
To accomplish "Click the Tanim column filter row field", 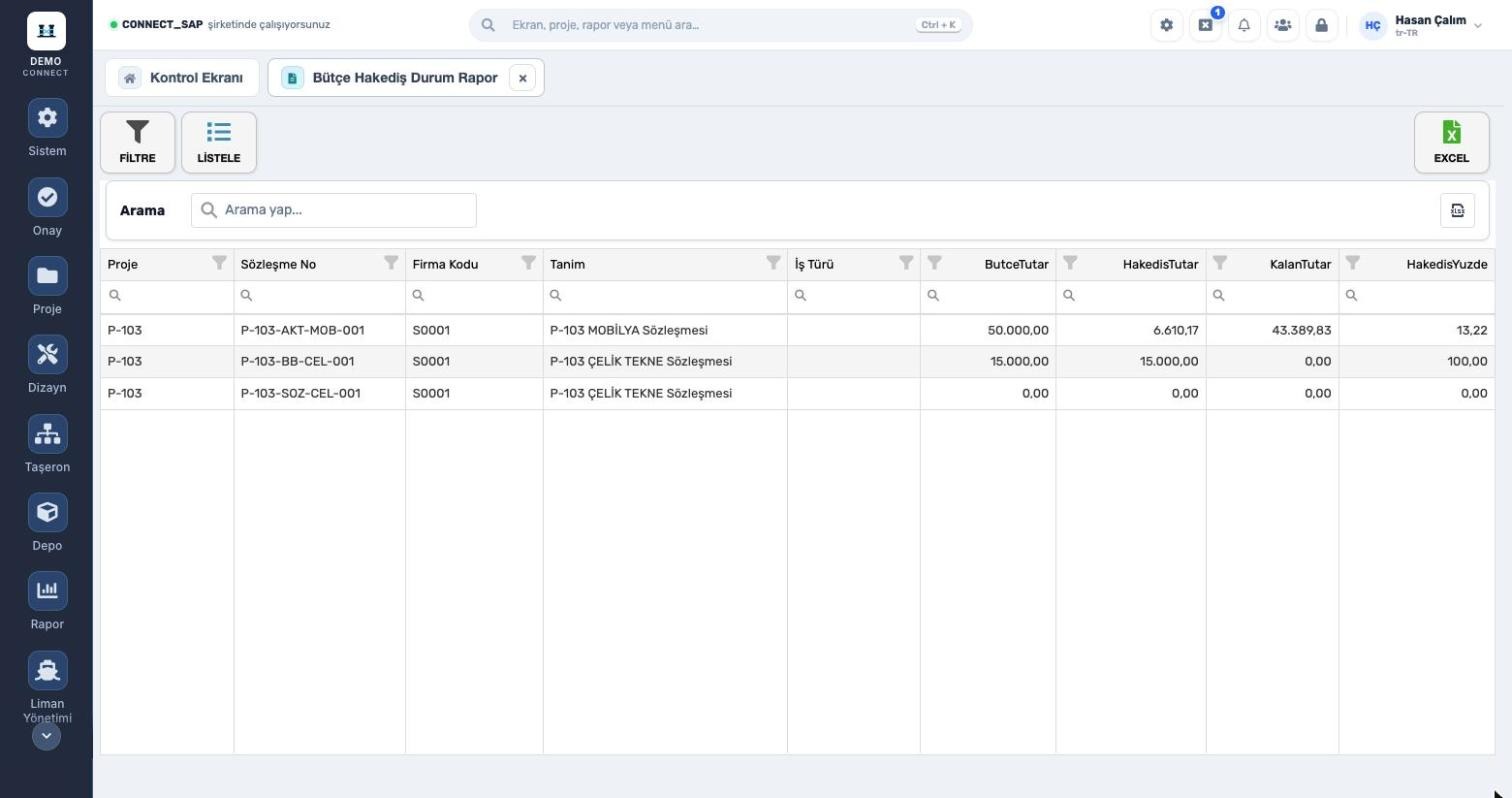I will pyautogui.click(x=665, y=296).
